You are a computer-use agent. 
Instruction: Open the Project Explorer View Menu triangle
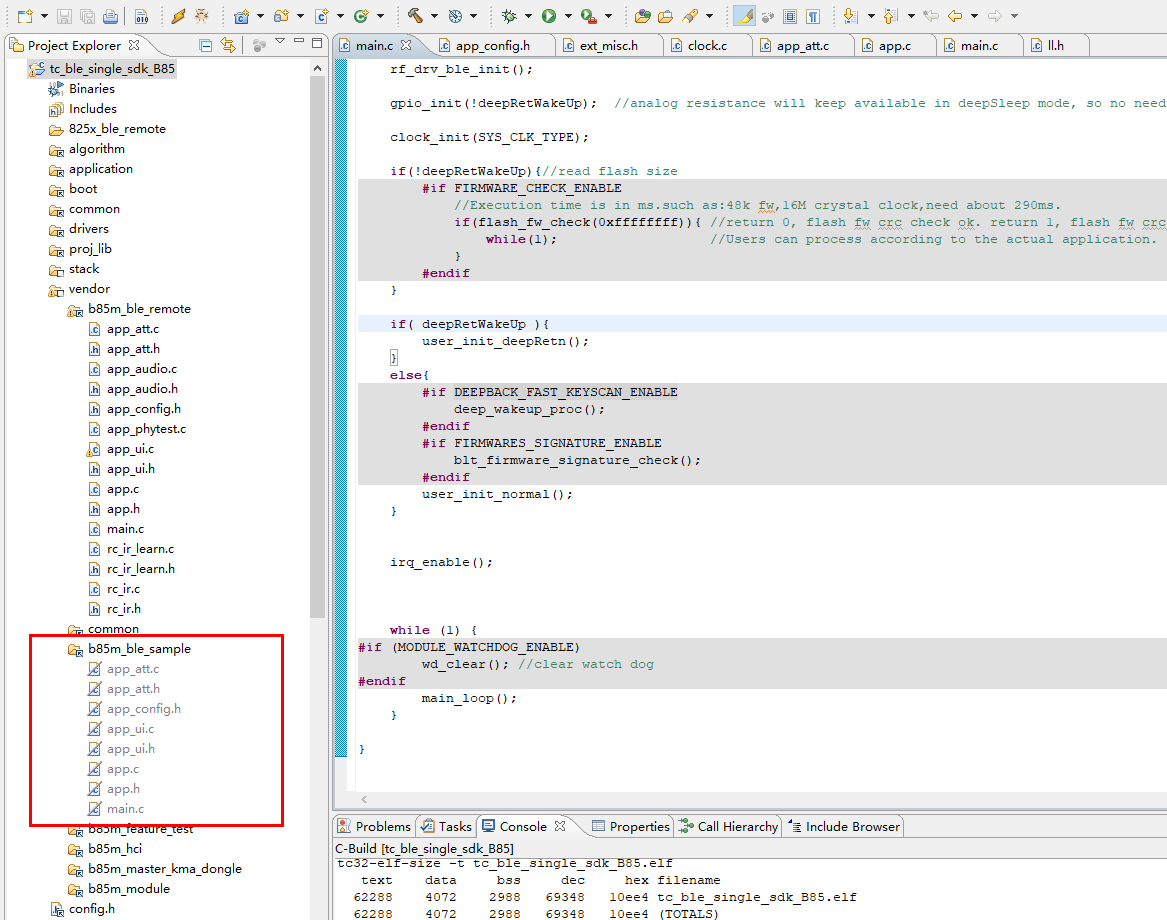(x=280, y=42)
